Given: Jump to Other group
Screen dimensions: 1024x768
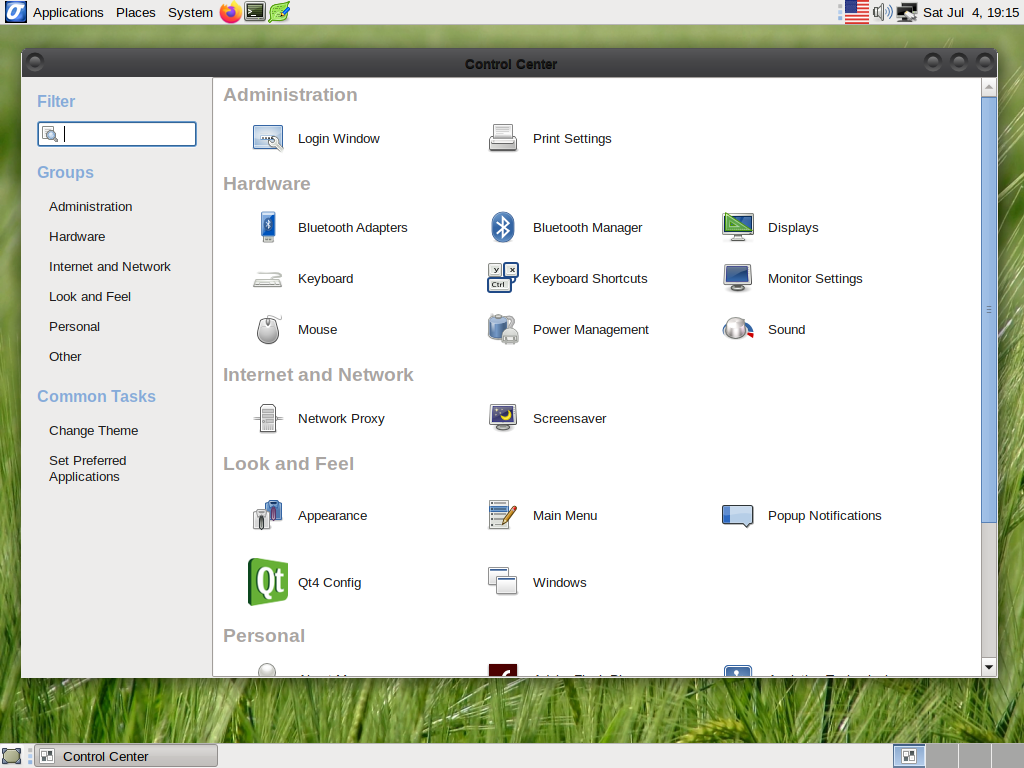Looking at the screenshot, I should point(65,357).
